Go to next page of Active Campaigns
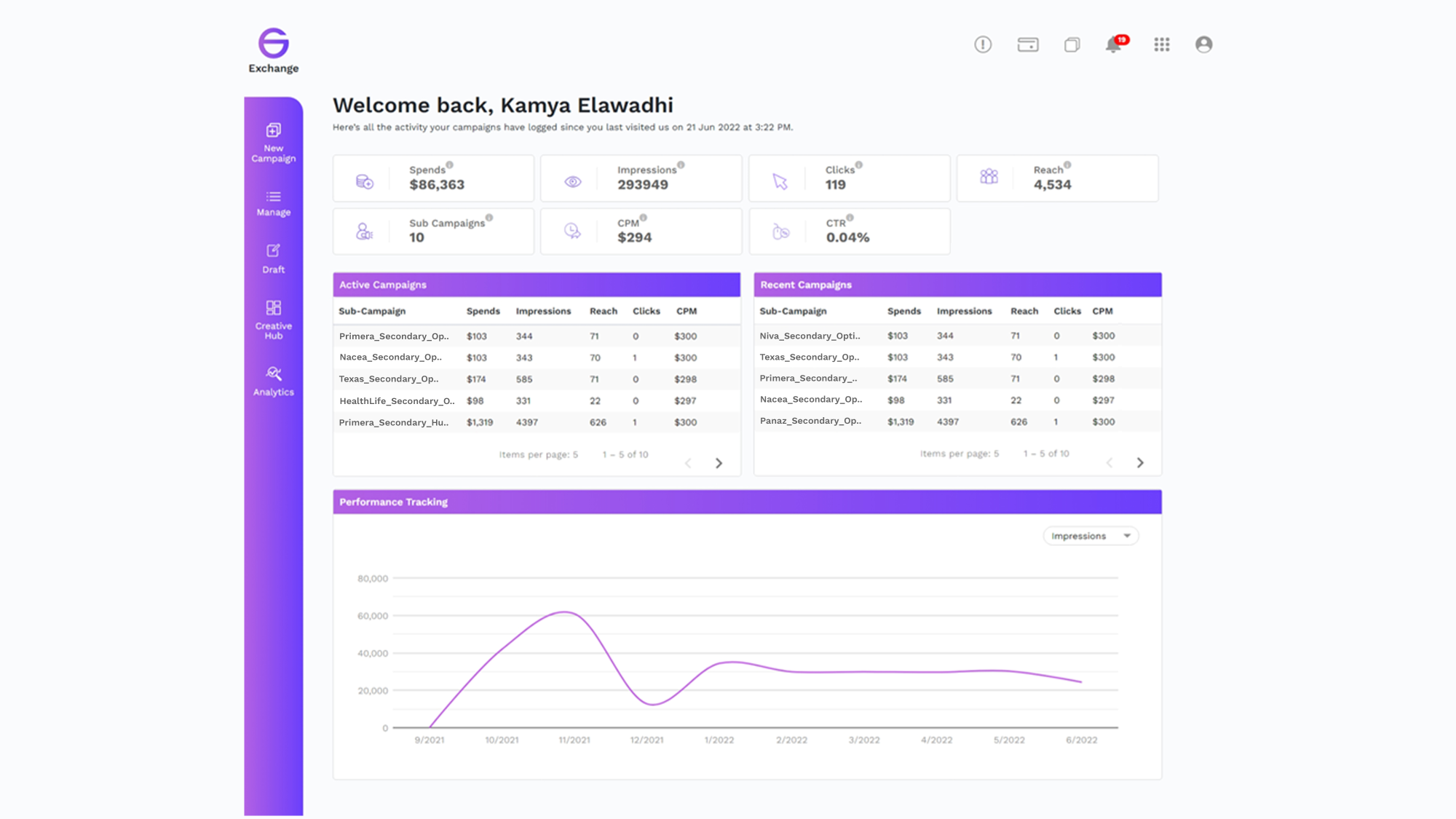This screenshot has width=1456, height=819. click(x=719, y=462)
